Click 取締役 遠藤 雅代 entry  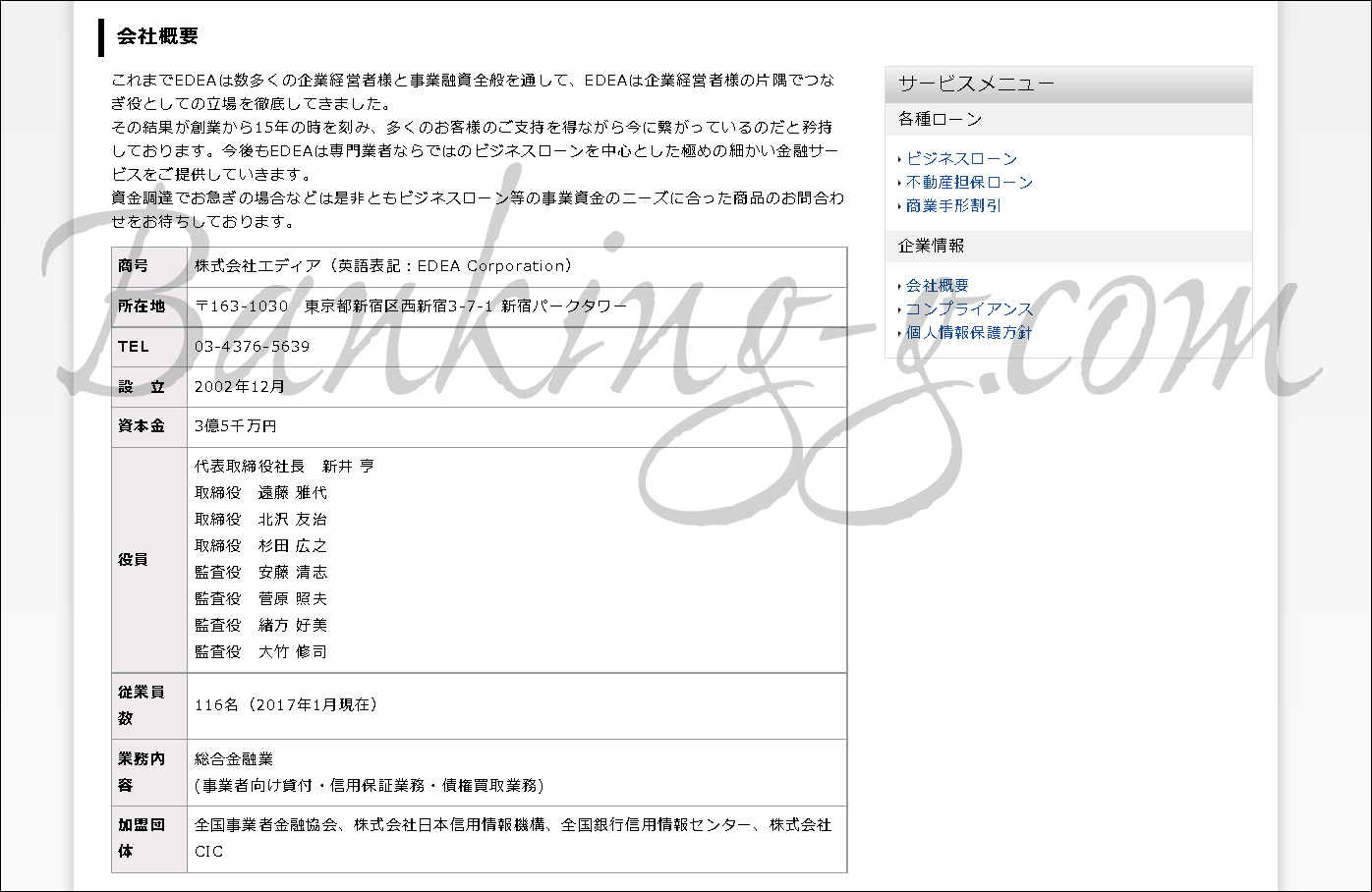tap(260, 493)
